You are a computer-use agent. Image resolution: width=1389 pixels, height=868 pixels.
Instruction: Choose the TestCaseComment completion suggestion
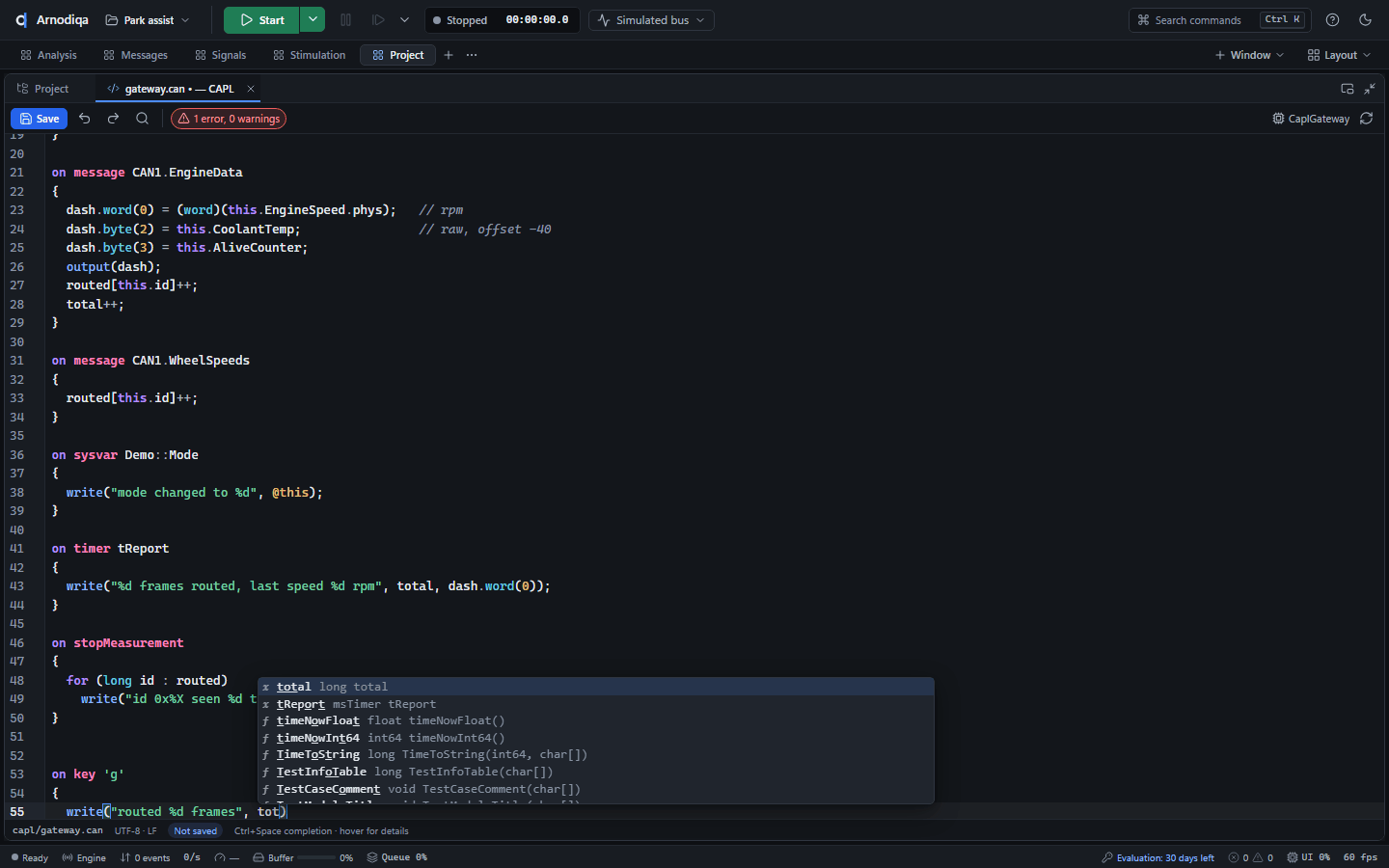(596, 789)
